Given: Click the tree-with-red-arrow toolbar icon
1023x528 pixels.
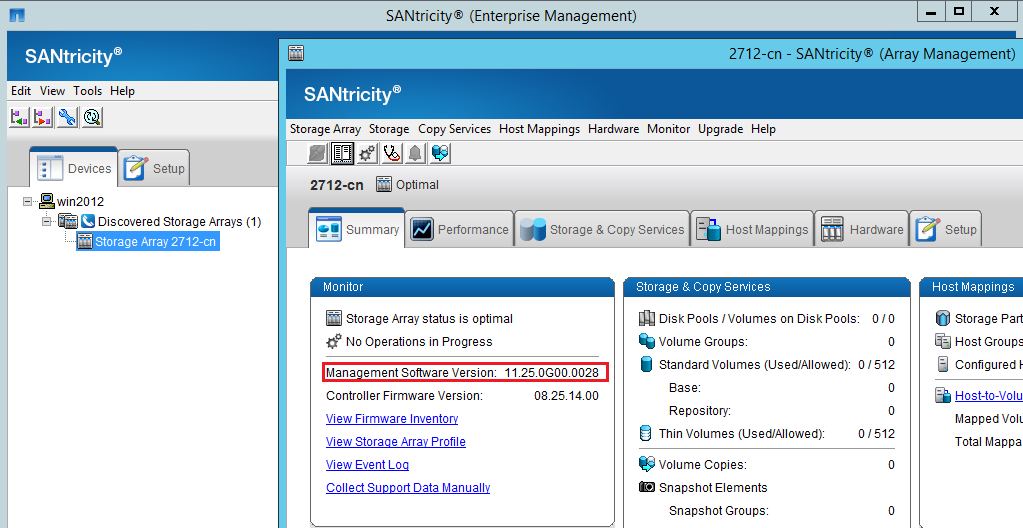Looking at the screenshot, I should [x=43, y=118].
